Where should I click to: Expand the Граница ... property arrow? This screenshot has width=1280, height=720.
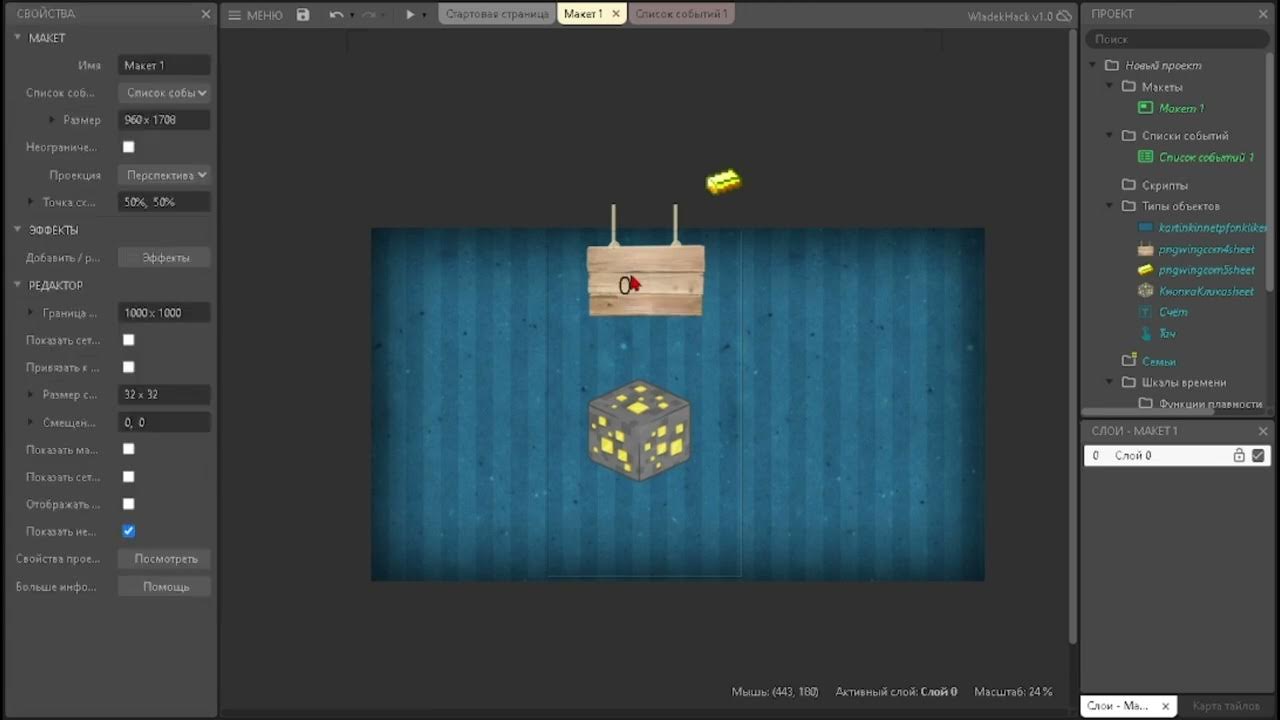point(30,313)
